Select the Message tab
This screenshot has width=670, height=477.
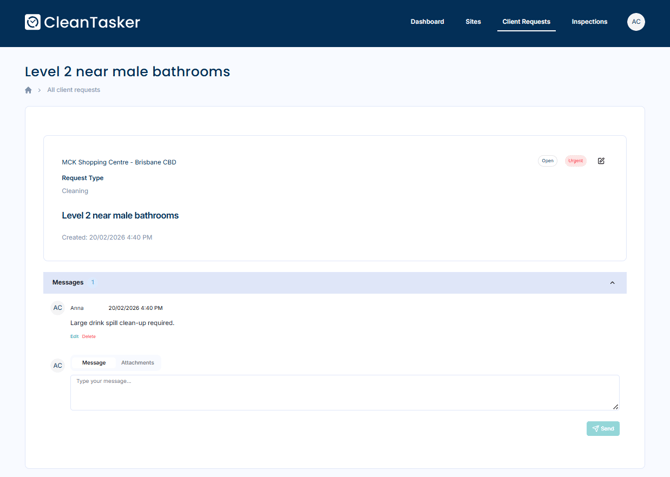point(94,363)
